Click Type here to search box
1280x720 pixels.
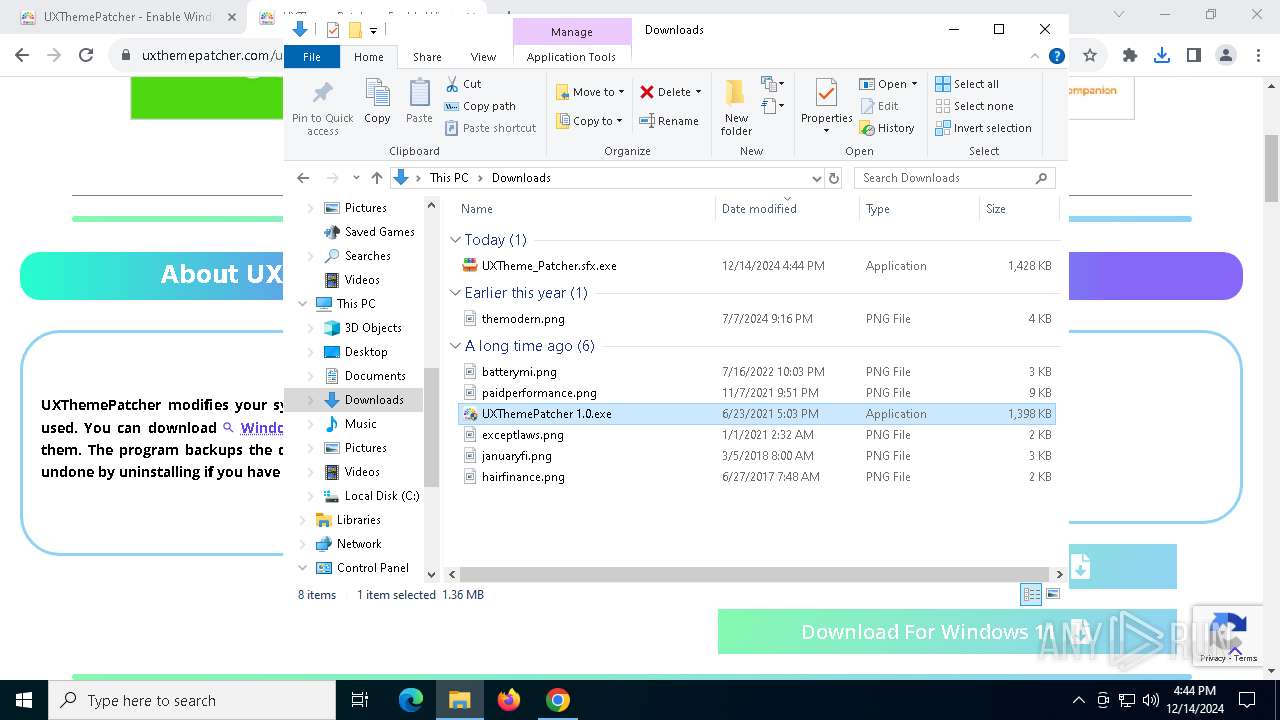(192, 700)
